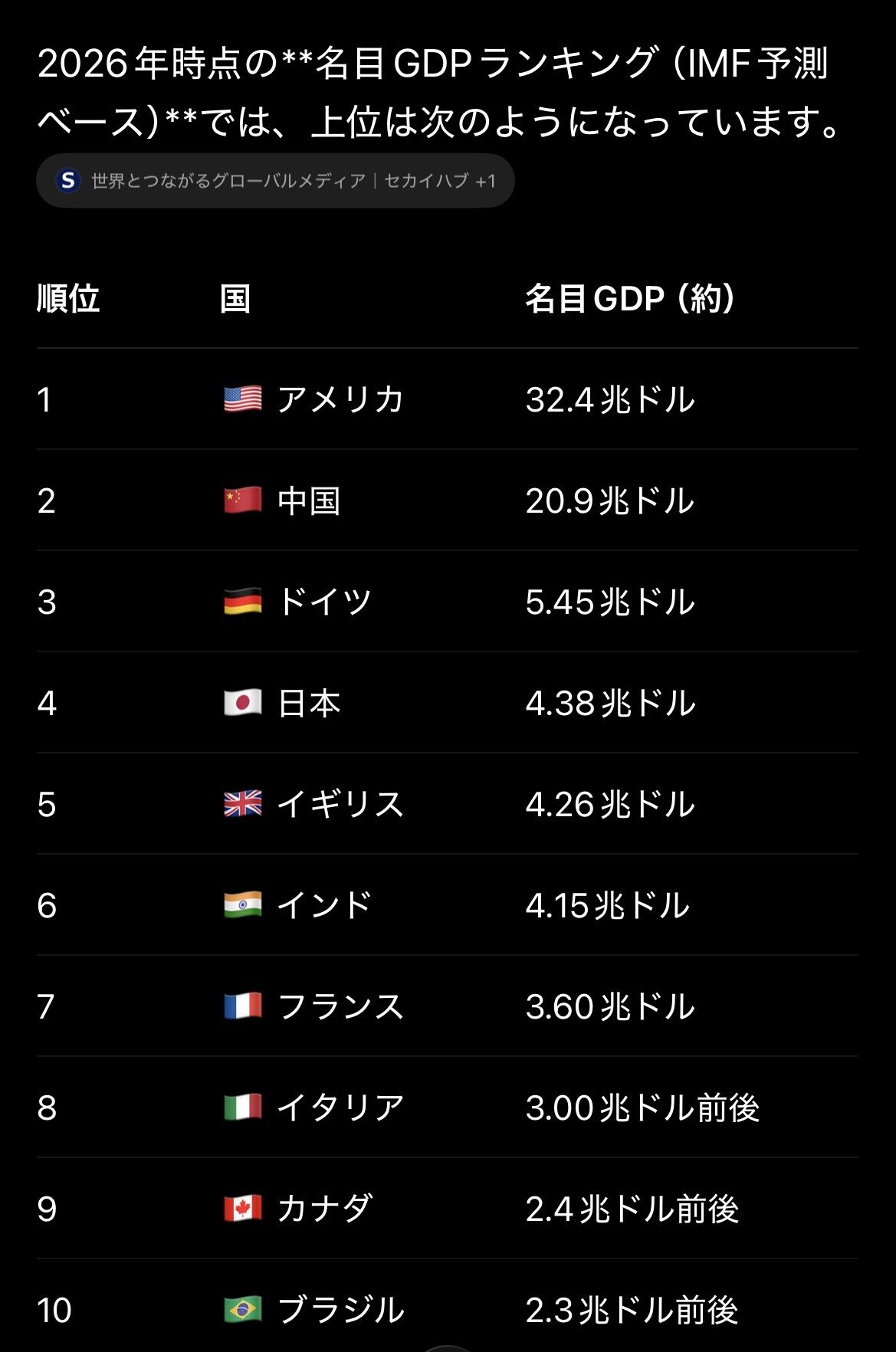Click the heading text about 2026年 GDPランキング
Screen dimensions: 896x1352
[442, 93]
